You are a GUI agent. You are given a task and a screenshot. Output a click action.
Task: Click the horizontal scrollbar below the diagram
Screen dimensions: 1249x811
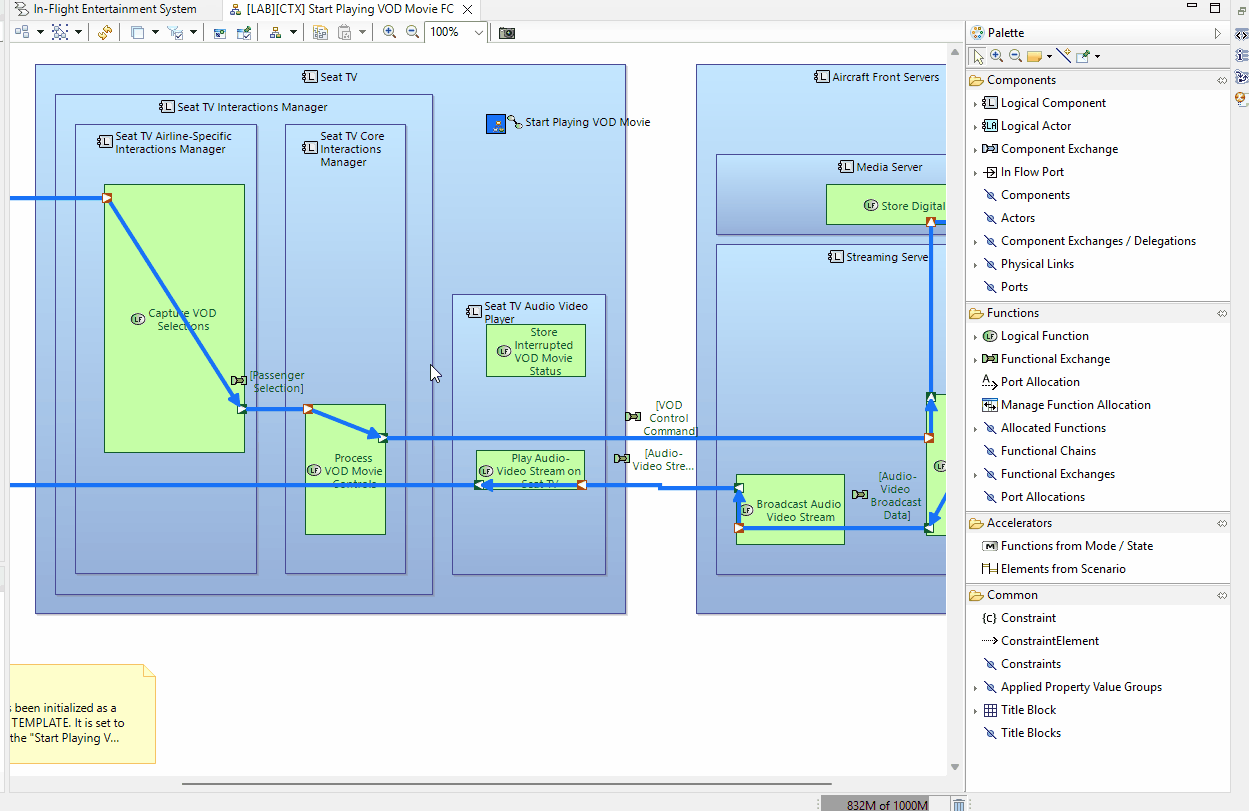tap(505, 784)
